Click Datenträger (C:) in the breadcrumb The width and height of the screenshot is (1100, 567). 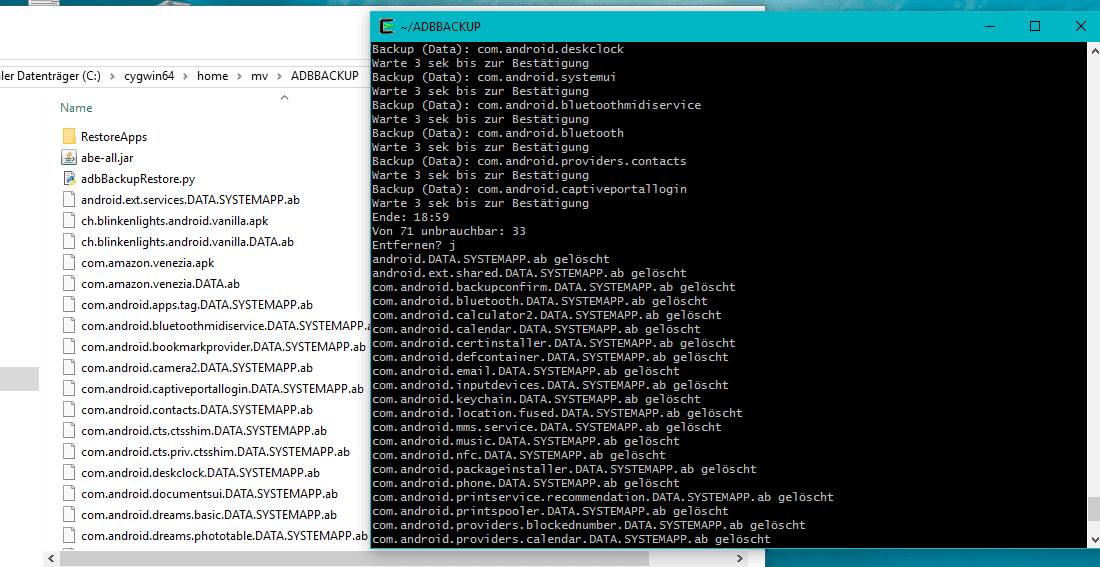click(x=50, y=76)
